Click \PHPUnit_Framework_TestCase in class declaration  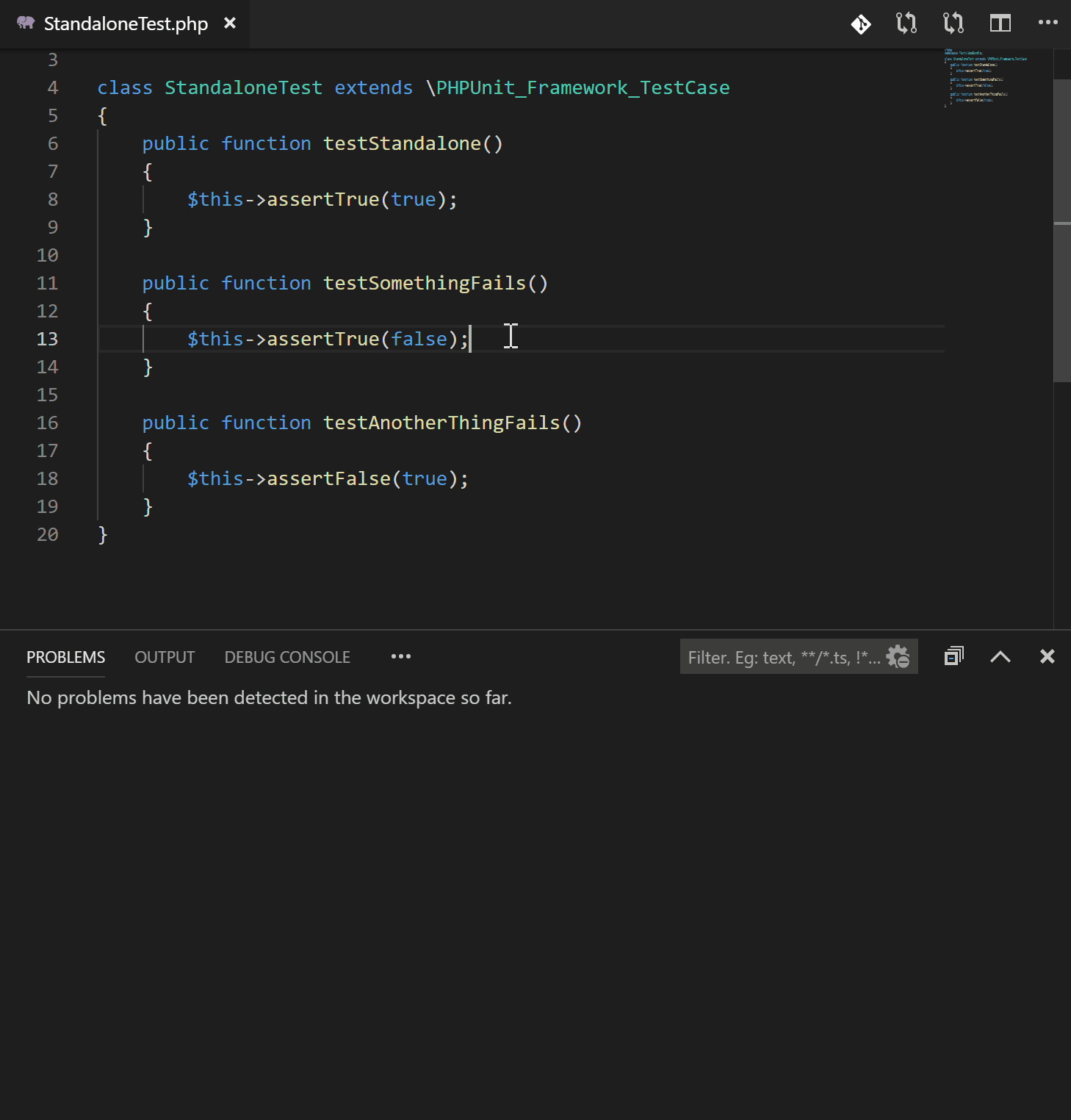tap(577, 87)
